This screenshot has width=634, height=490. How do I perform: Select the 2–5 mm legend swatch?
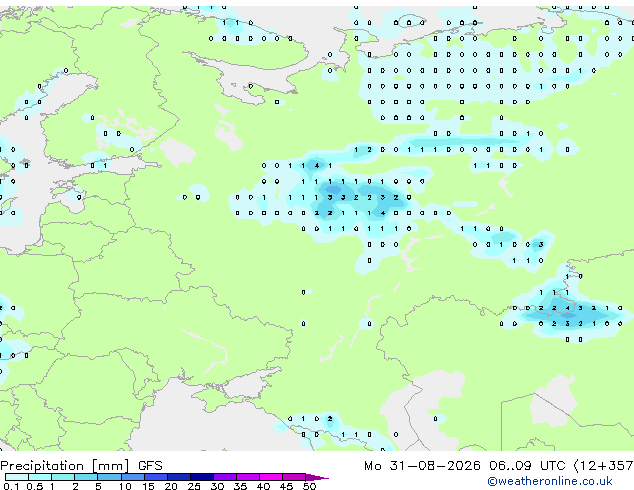[x=86, y=477]
